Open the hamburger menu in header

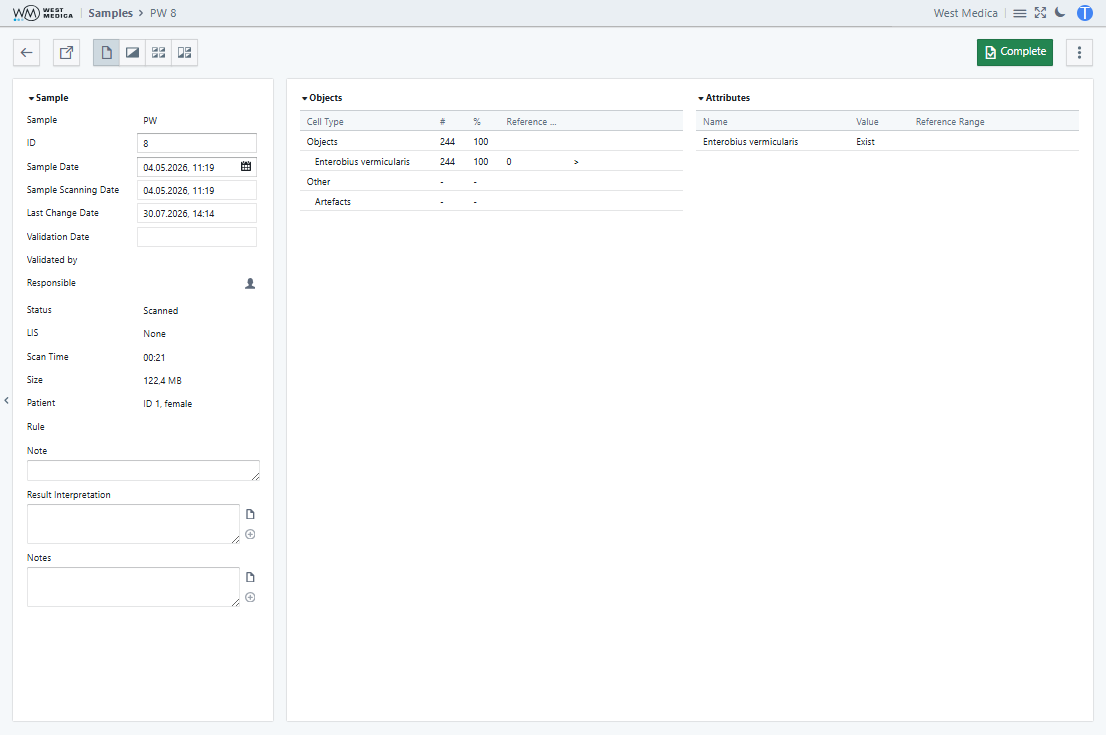1020,13
